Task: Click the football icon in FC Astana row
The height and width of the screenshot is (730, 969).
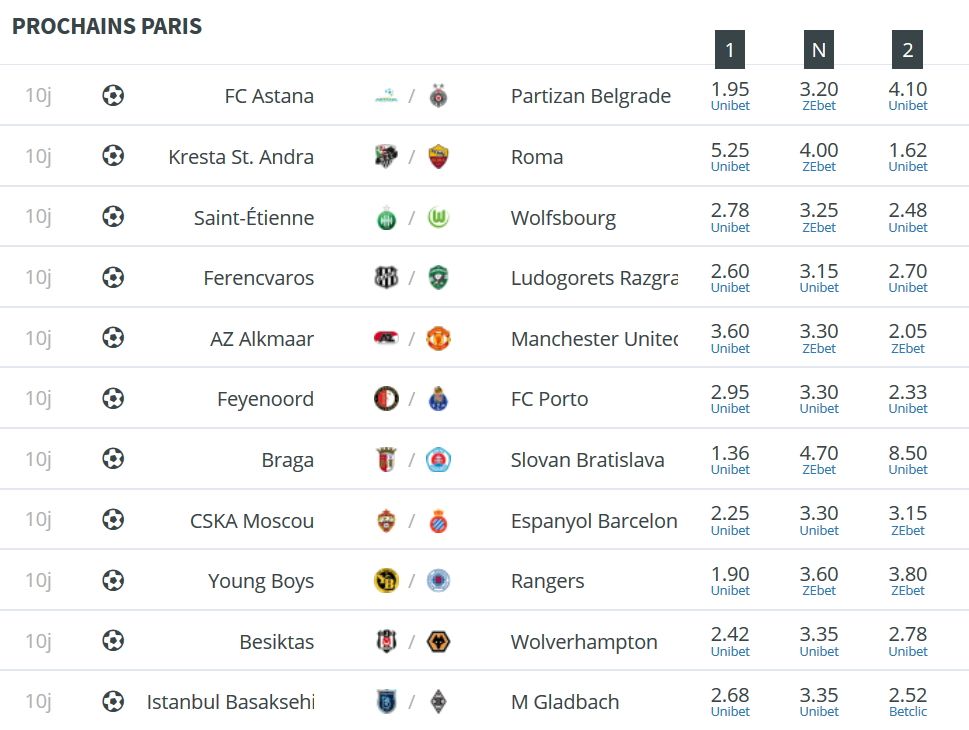Action: click(113, 95)
